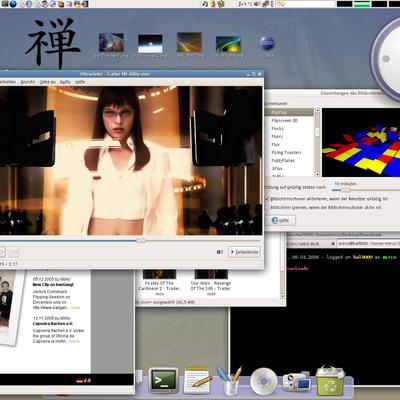Viewport: 400px width, 400px height.
Task: Open the green recycle trash in the dock
Action: point(330,381)
